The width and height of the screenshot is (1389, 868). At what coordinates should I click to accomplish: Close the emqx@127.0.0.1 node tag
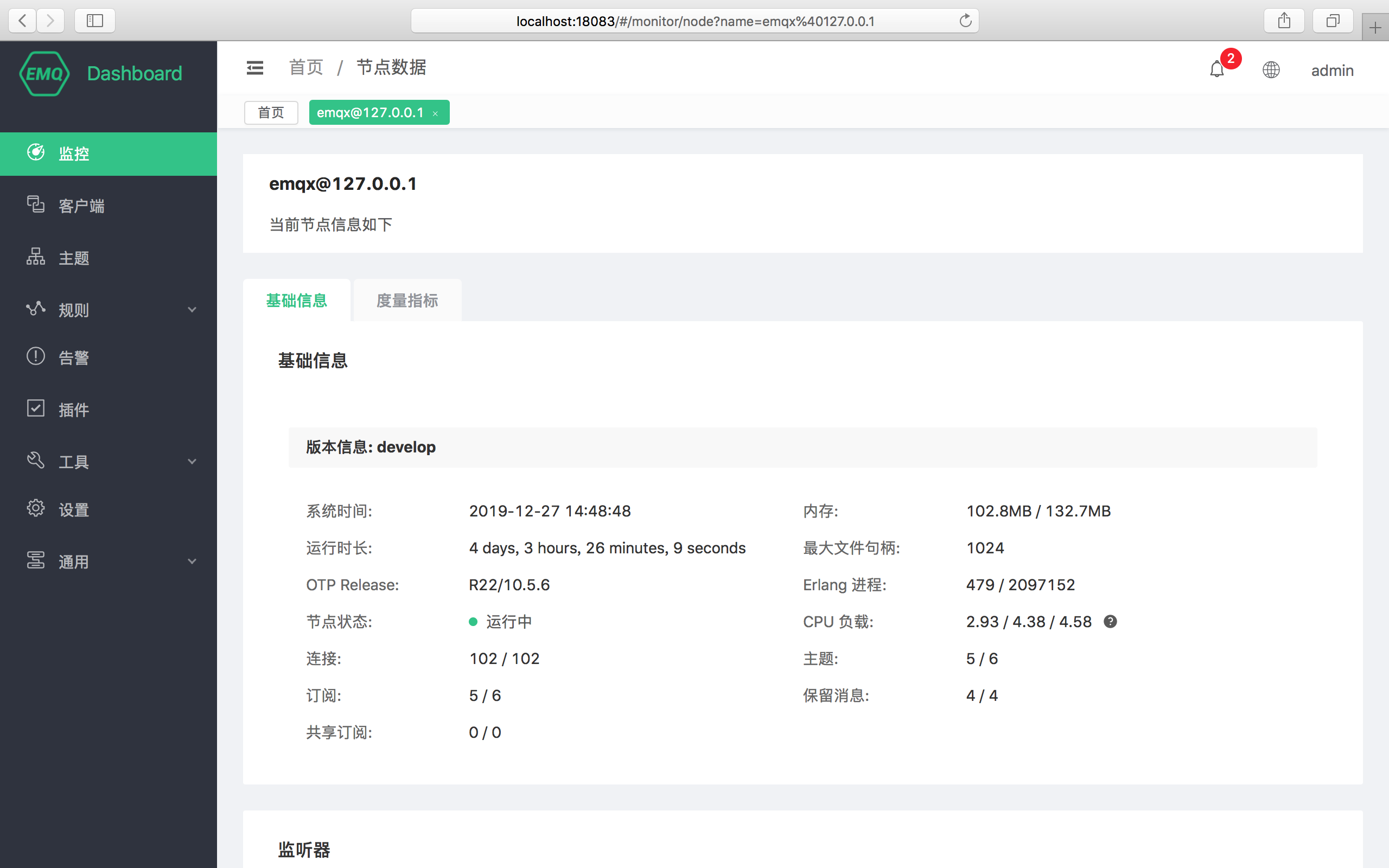(x=436, y=112)
